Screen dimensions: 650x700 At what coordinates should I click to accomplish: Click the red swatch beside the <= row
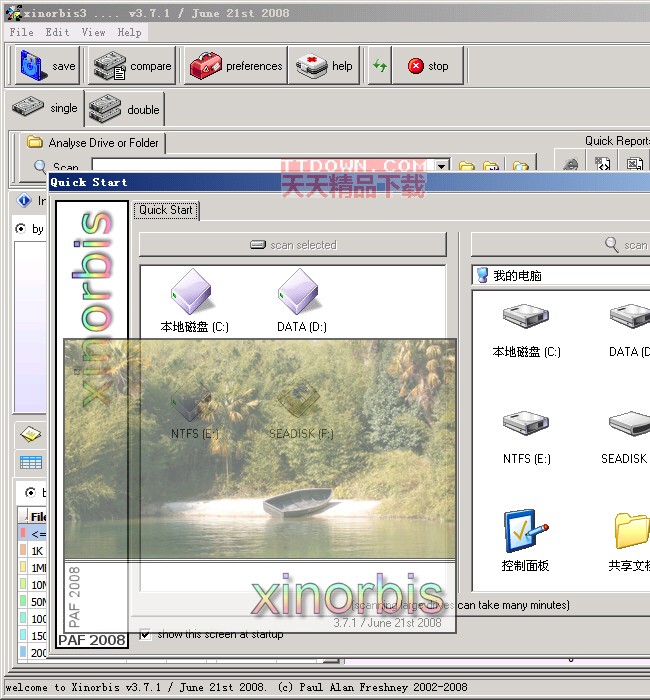[23, 533]
